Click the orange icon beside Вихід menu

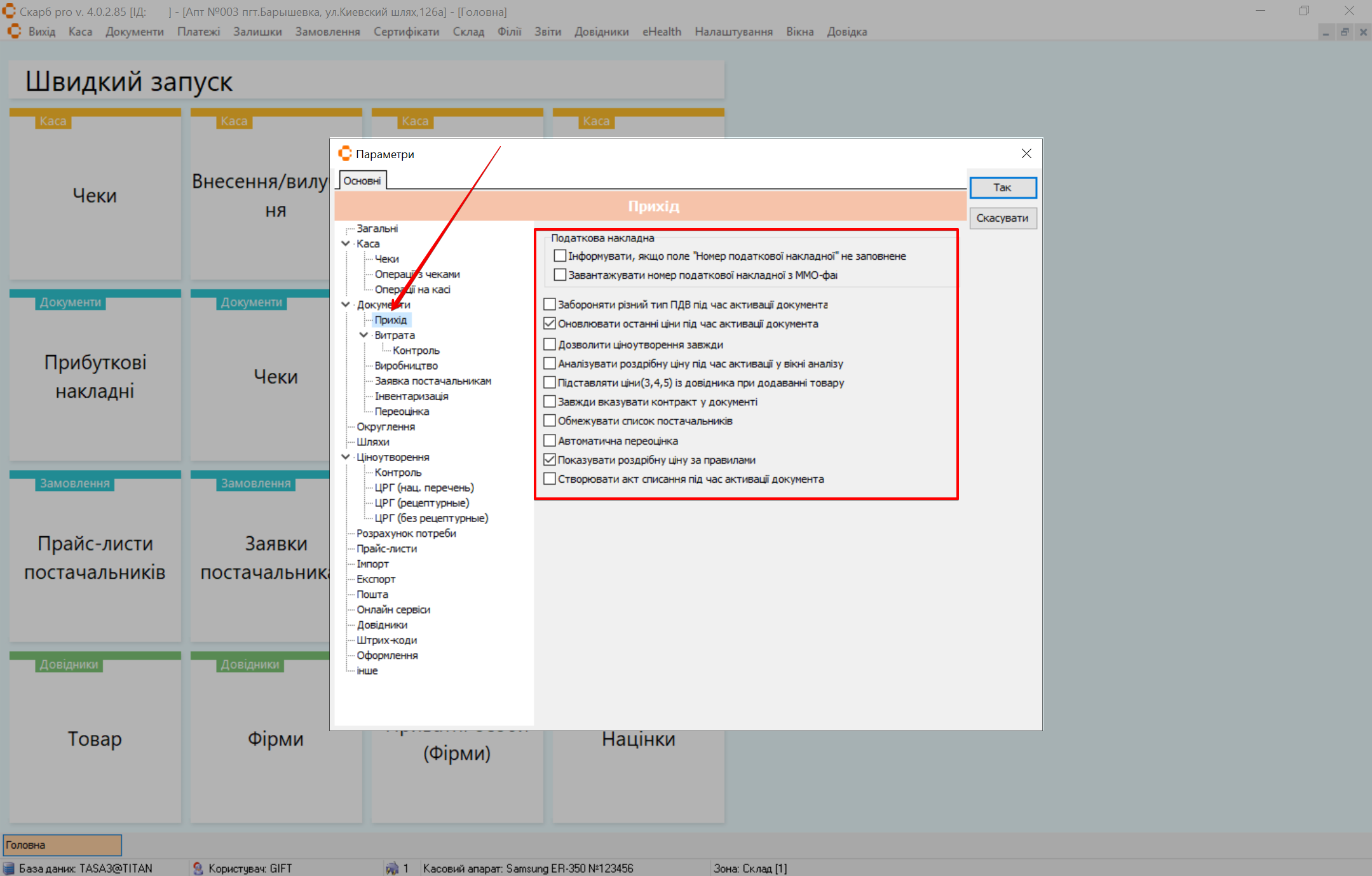click(14, 32)
